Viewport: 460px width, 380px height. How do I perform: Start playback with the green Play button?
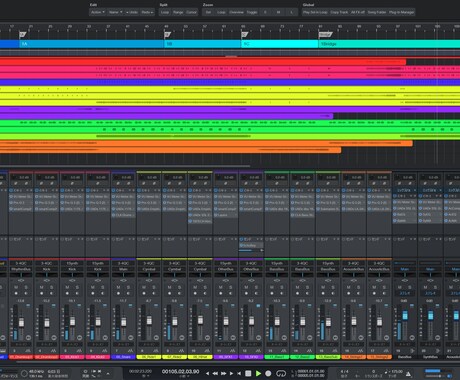tap(258, 373)
